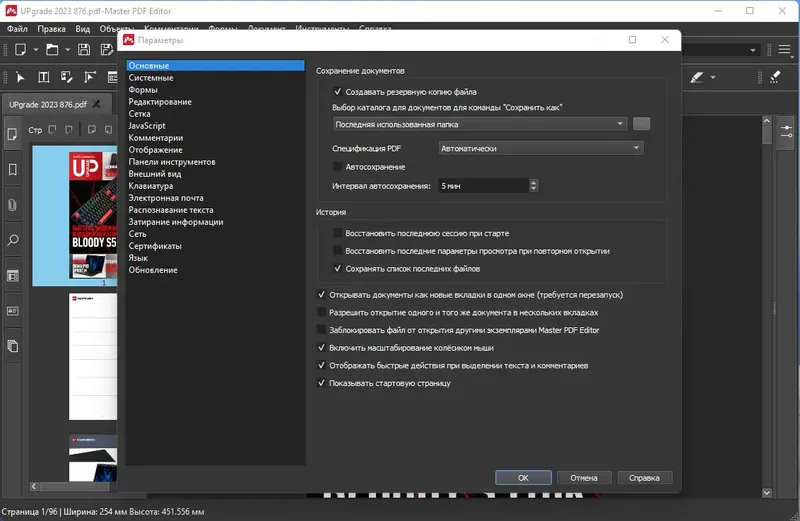Click the Отмена button
This screenshot has height=521, width=800.
[x=584, y=478]
